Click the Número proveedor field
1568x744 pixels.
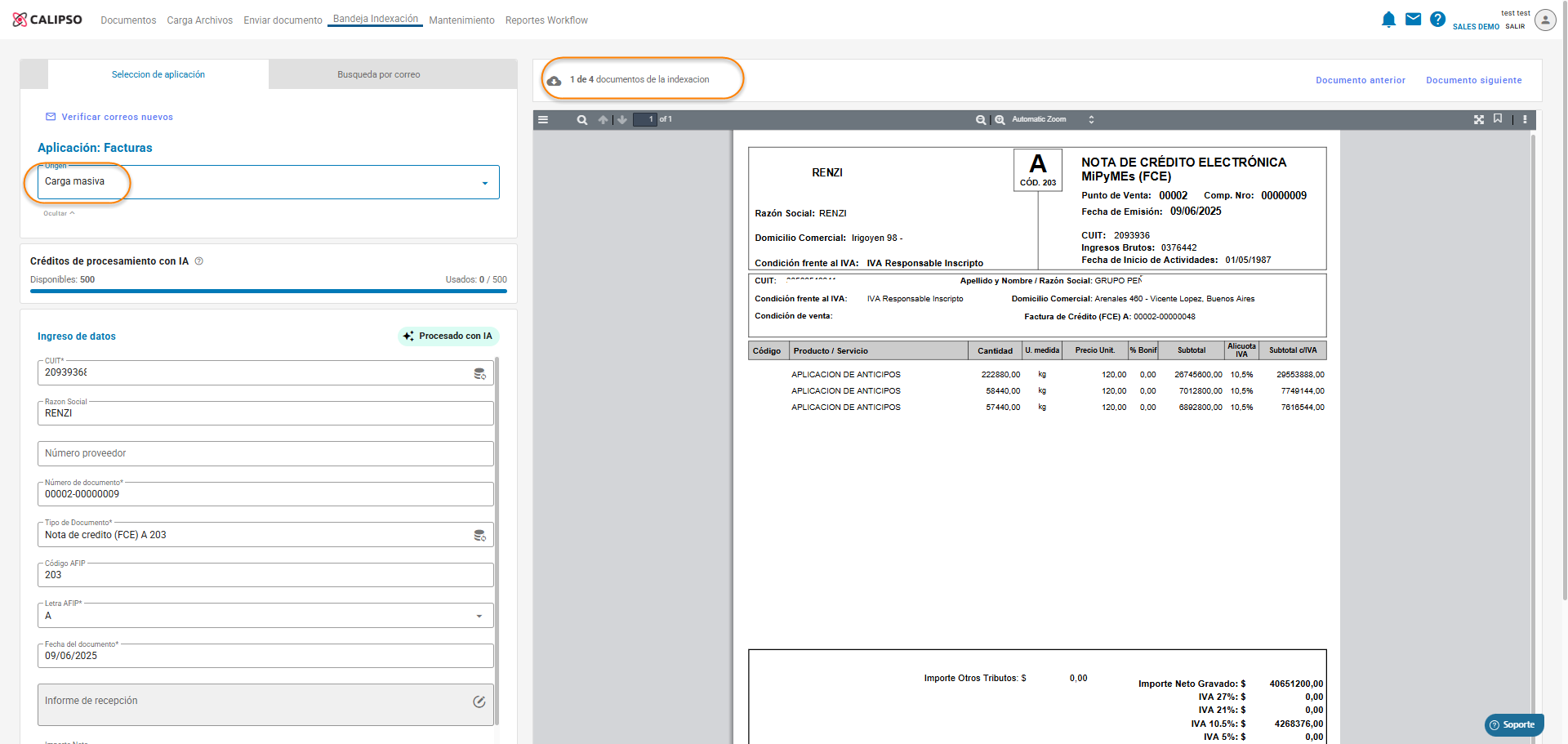[x=265, y=453]
